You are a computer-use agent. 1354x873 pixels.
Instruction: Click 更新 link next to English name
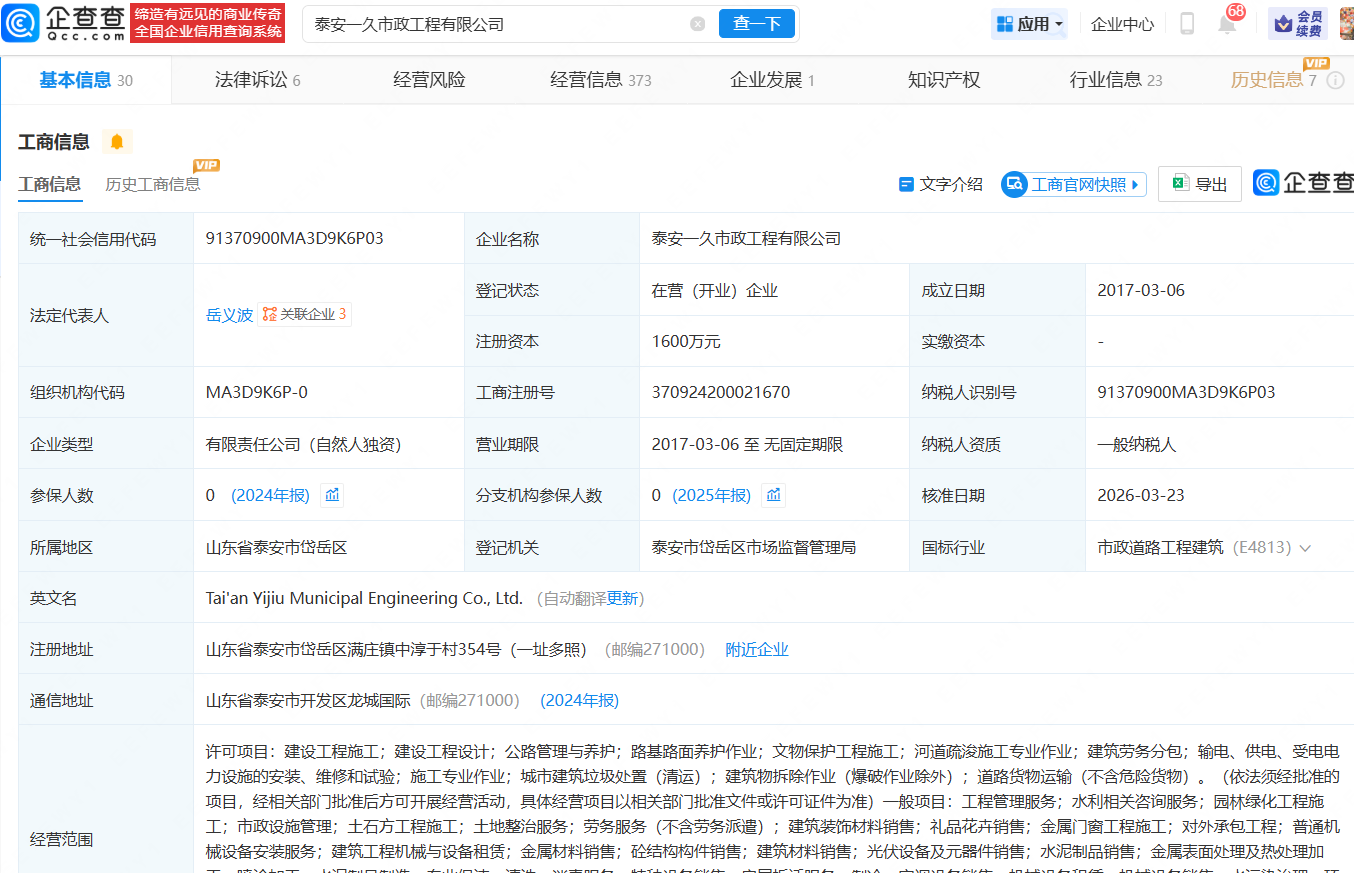622,598
